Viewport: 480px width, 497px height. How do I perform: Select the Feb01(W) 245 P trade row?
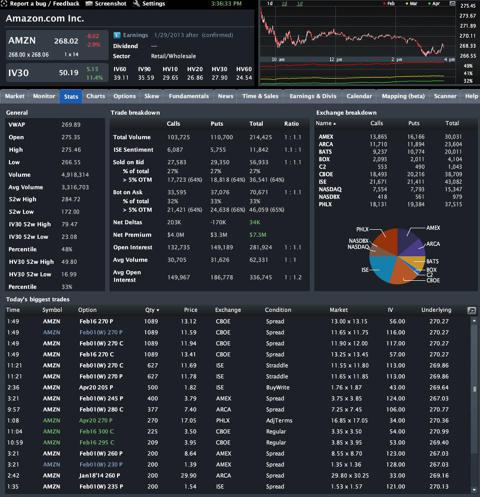[x=238, y=399]
